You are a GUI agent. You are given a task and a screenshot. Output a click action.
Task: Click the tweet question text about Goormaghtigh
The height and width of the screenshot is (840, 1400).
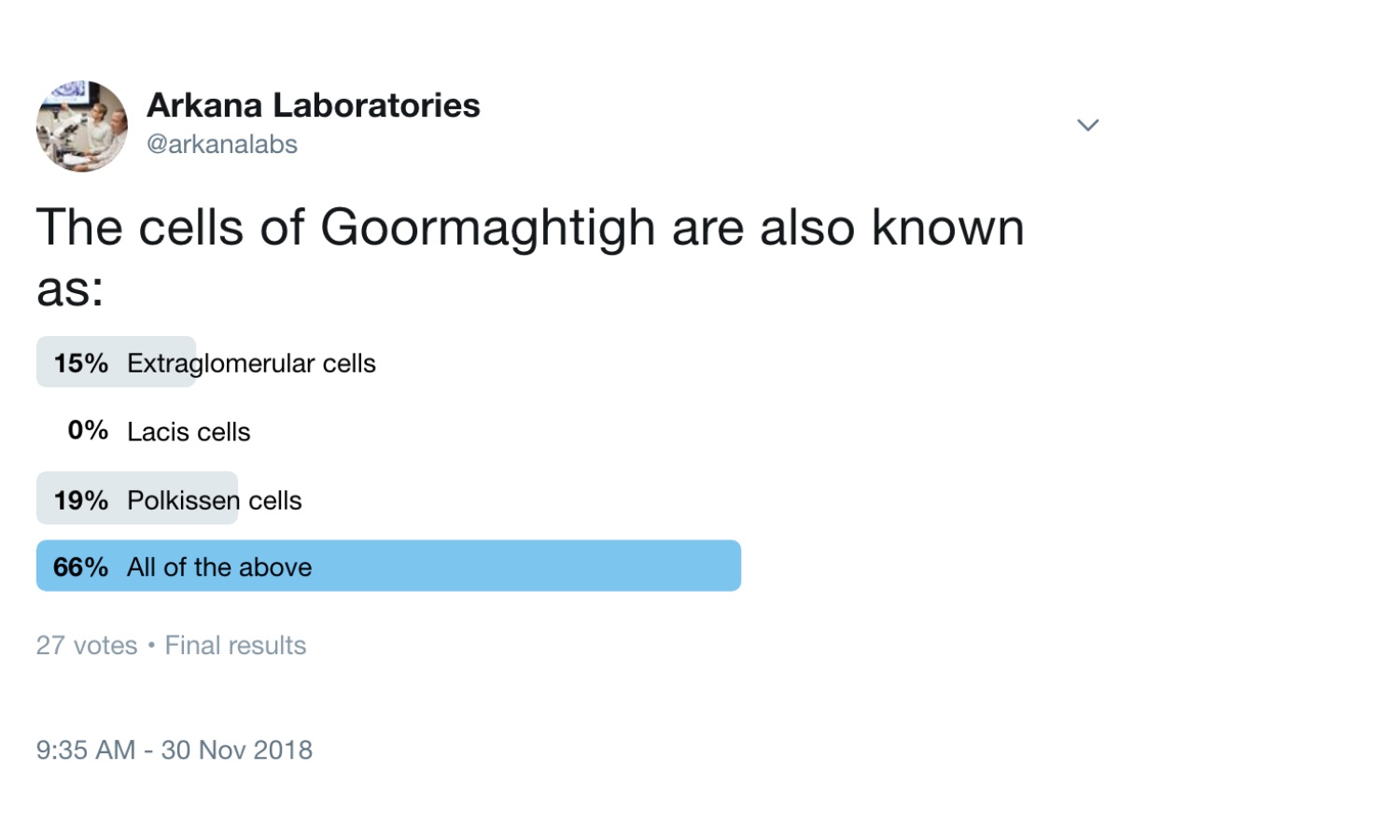[x=530, y=256]
